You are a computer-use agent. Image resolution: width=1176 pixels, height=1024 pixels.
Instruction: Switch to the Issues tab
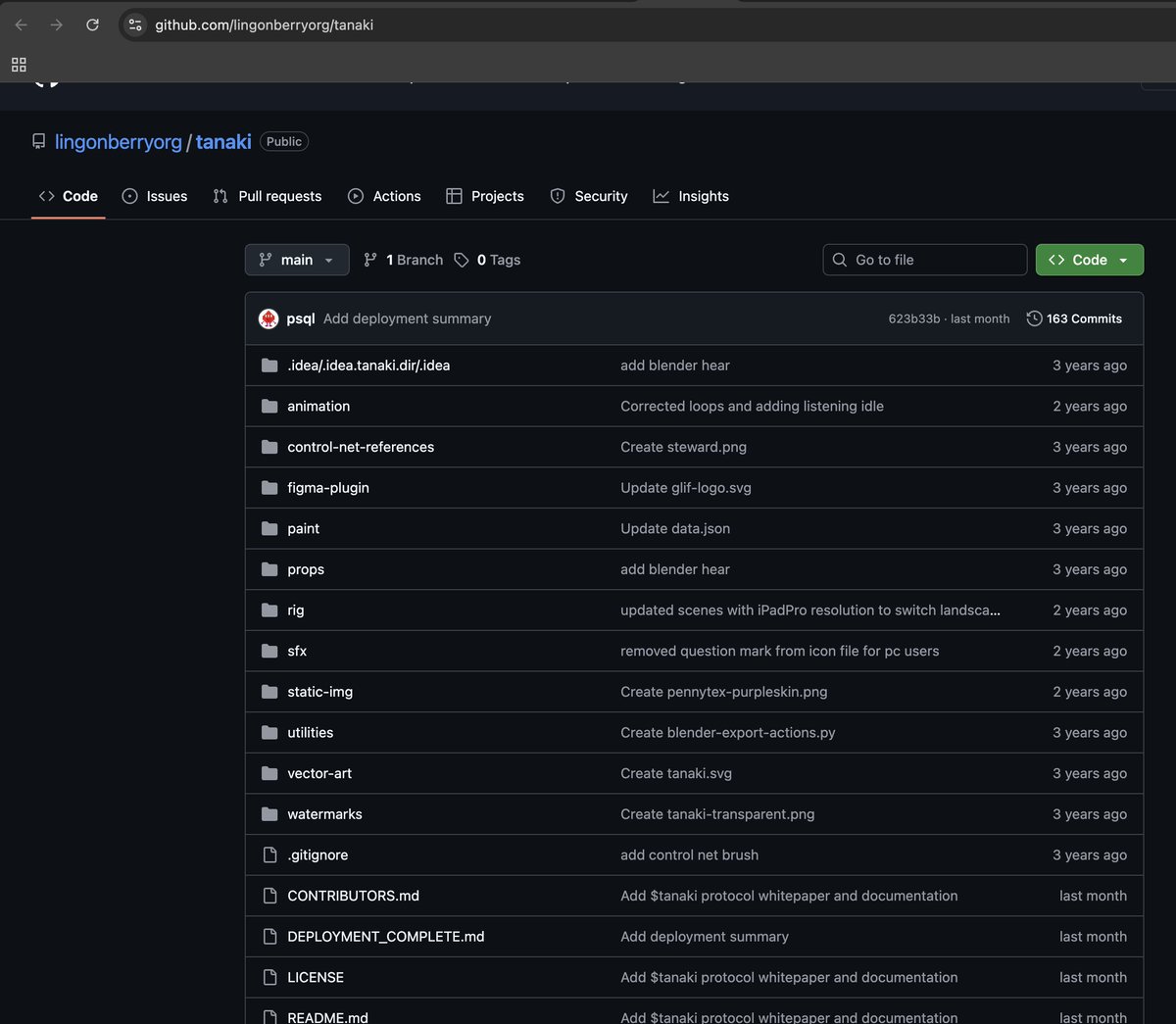[x=155, y=196]
